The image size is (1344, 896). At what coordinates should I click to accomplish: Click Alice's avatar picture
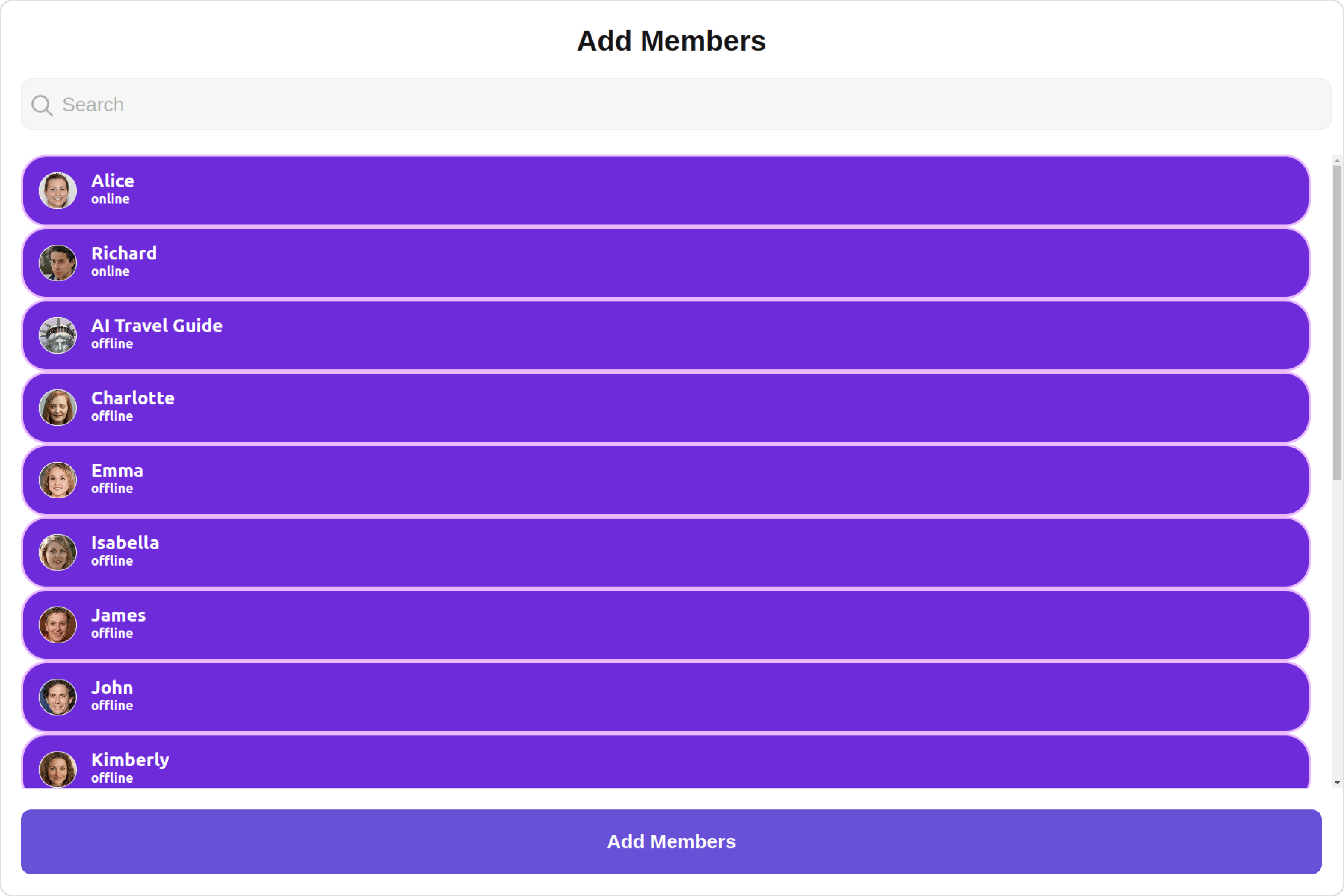click(x=58, y=190)
